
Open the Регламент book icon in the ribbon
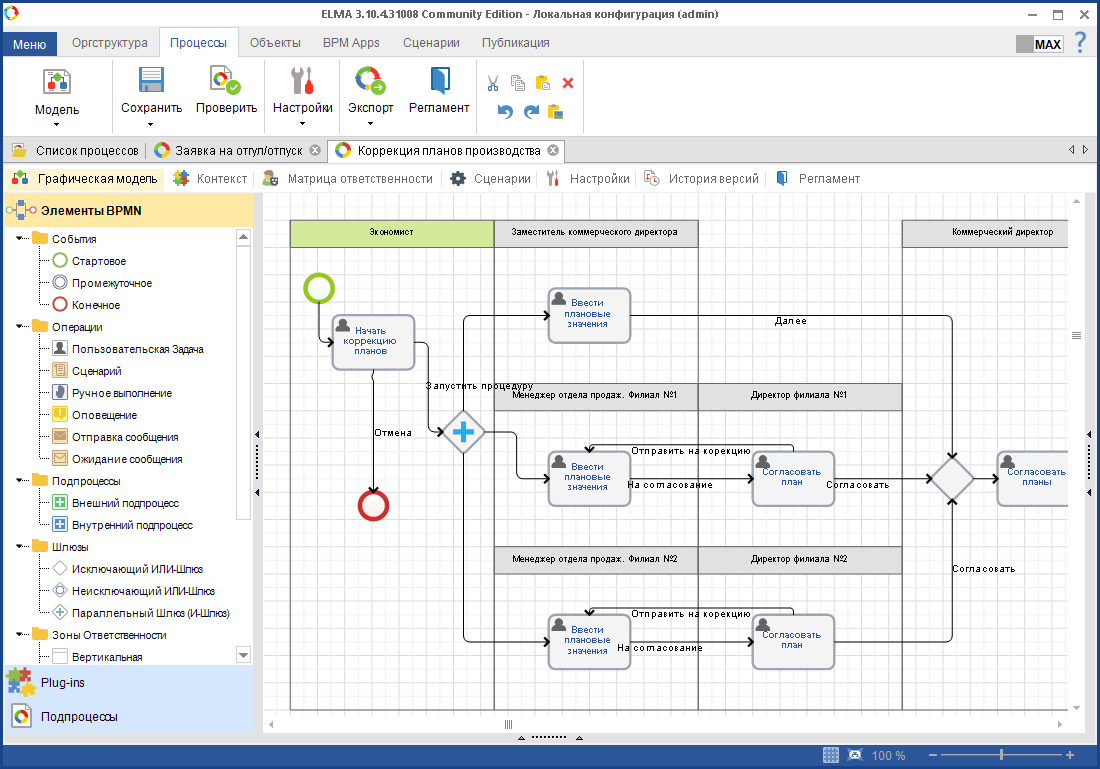pyautogui.click(x=439, y=80)
